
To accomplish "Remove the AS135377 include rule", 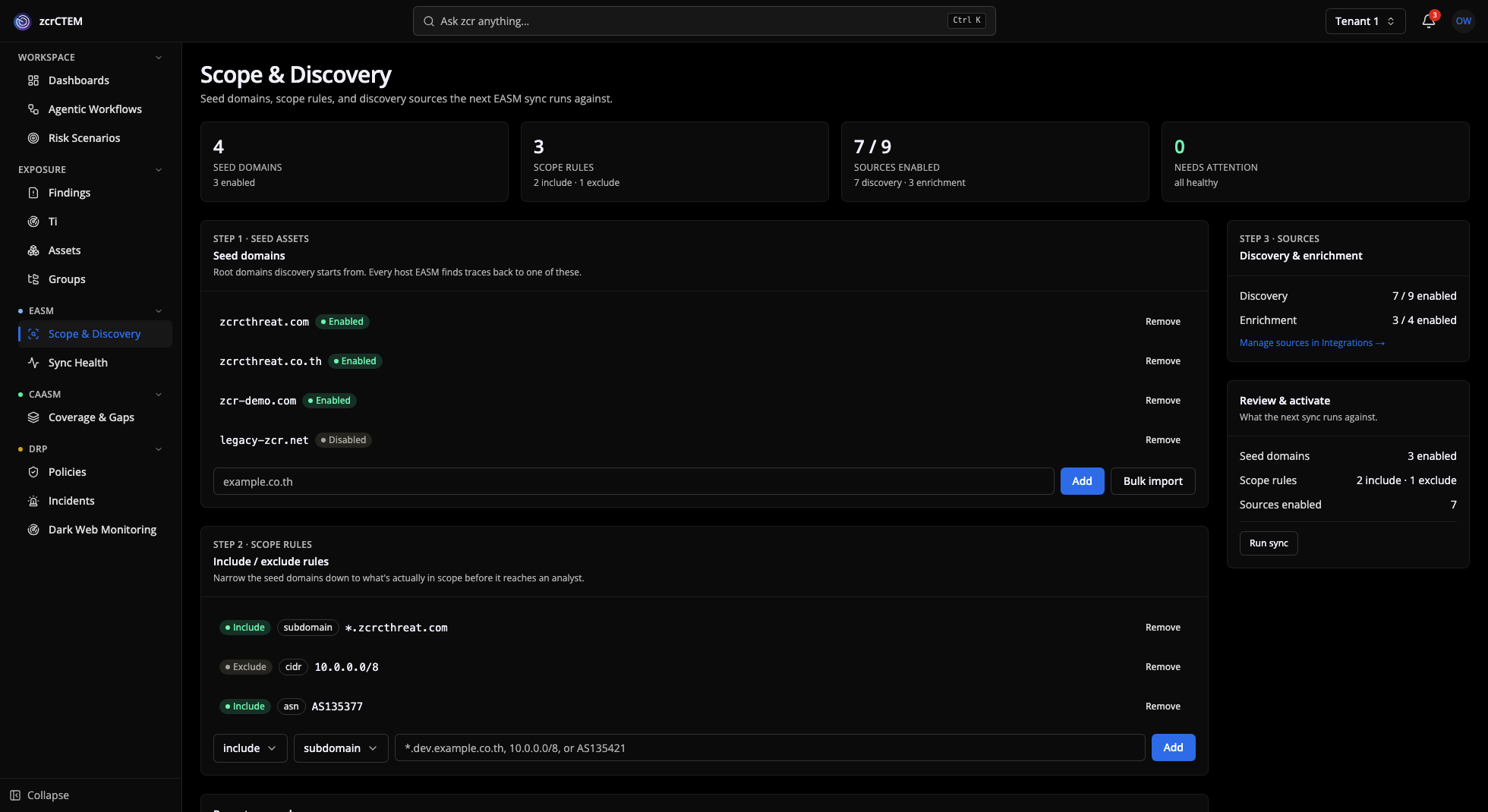I will [x=1163, y=707].
